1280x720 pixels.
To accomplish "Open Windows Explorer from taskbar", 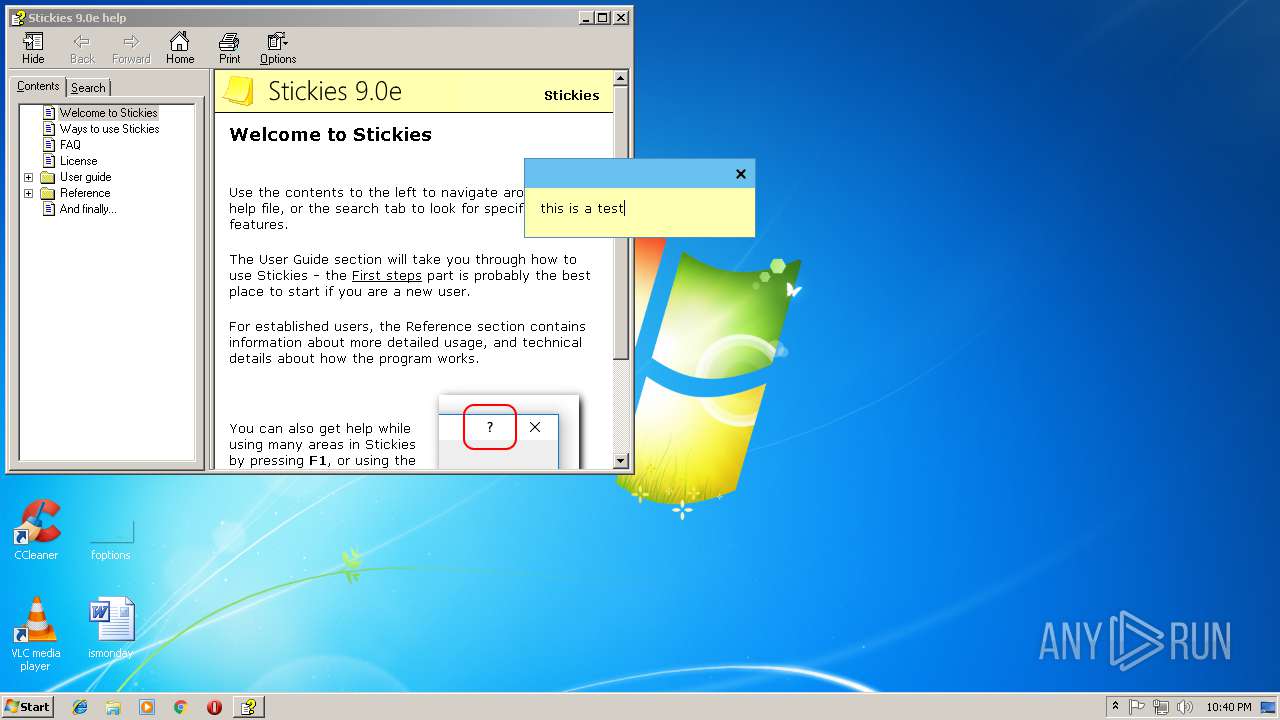I will (x=113, y=707).
